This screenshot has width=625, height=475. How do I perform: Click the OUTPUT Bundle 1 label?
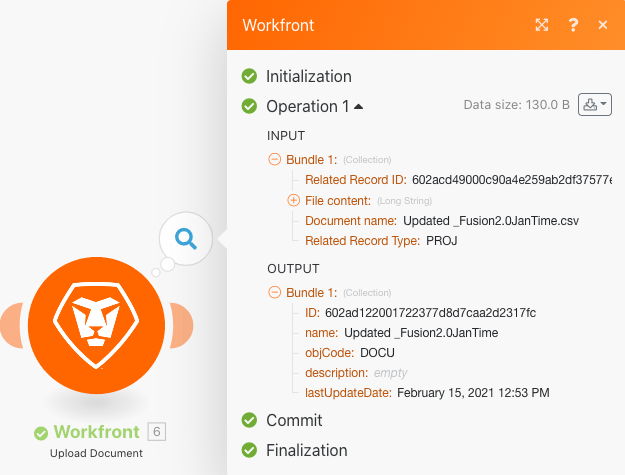tap(312, 292)
